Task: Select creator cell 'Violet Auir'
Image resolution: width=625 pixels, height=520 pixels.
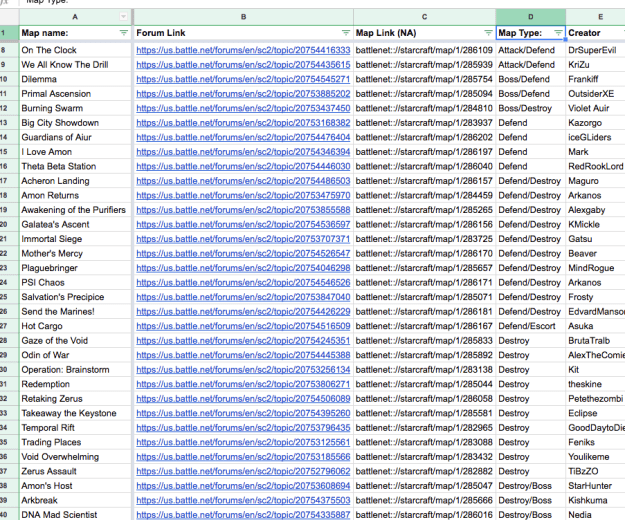Action: (596, 108)
